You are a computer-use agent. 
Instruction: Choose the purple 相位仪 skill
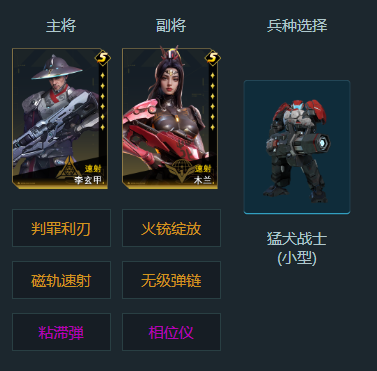coord(171,332)
